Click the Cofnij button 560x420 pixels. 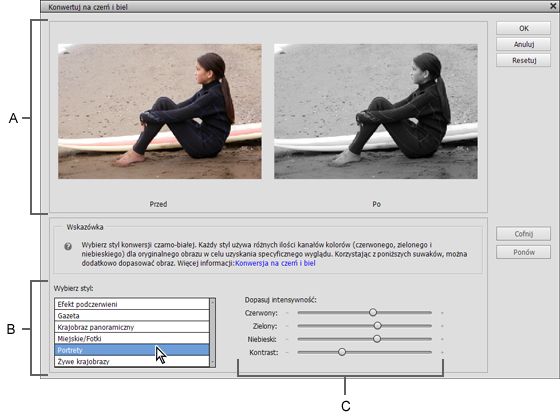523,234
